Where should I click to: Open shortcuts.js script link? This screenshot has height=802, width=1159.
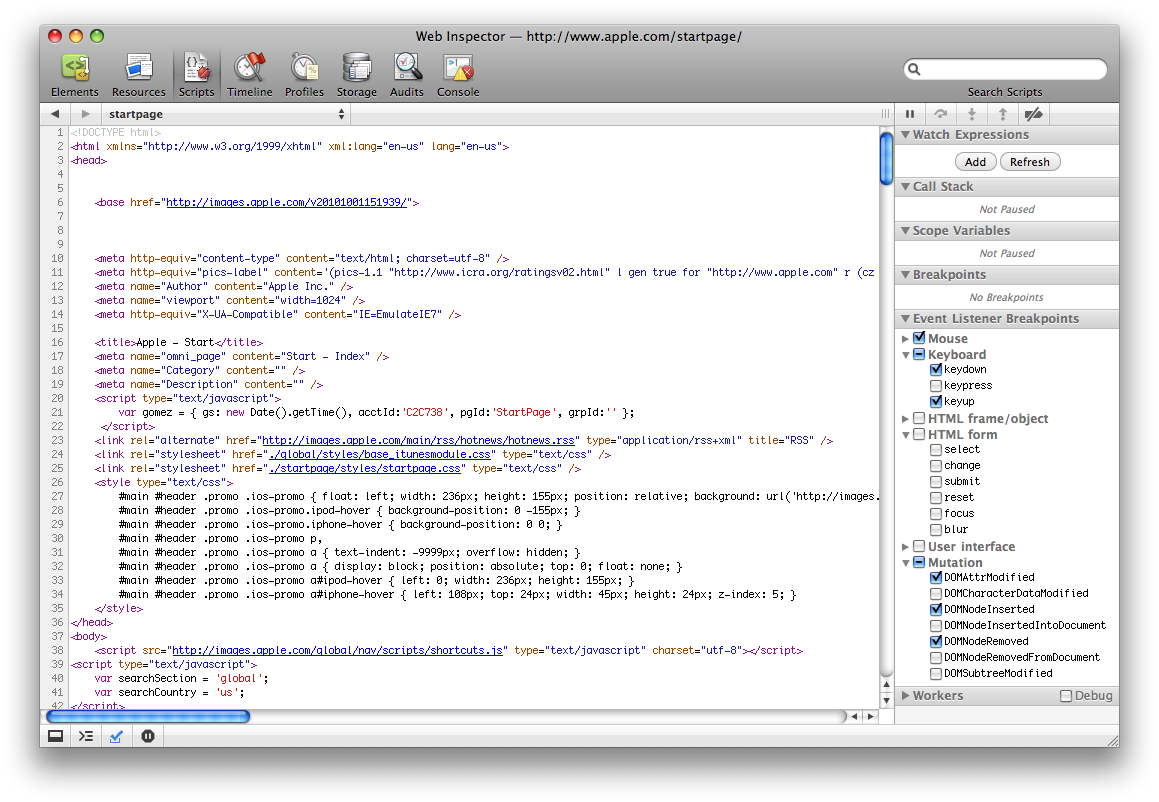(x=338, y=650)
